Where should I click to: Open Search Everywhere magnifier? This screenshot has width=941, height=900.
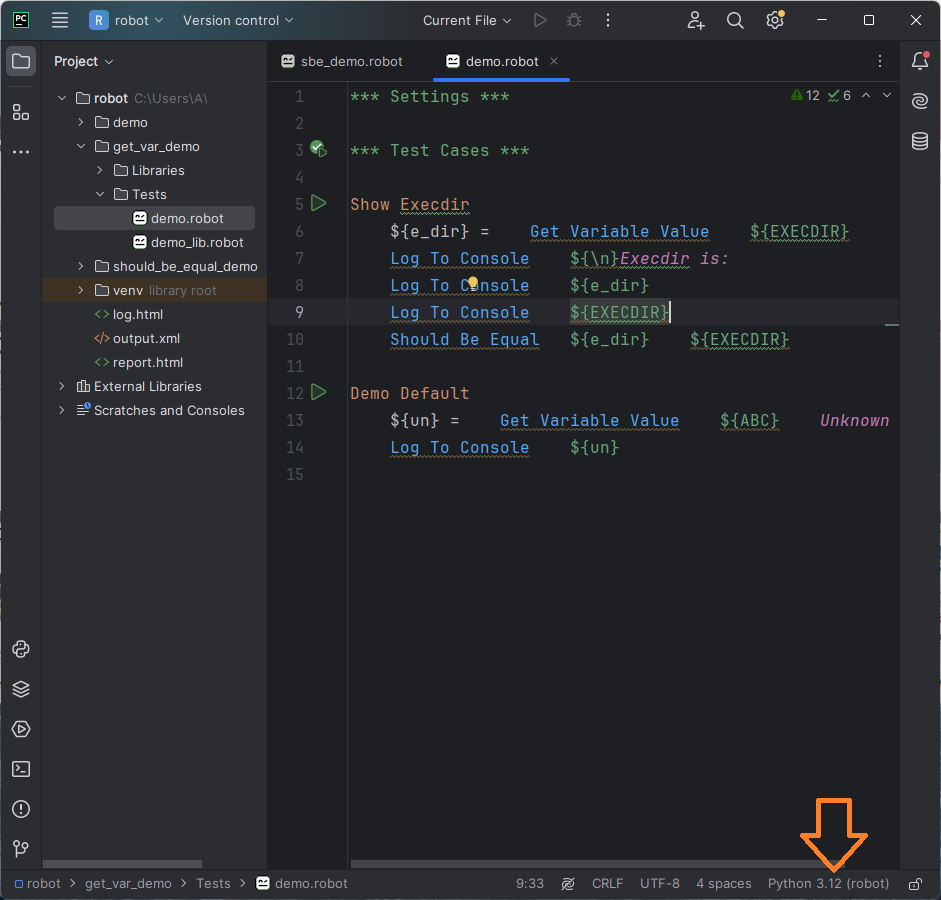[x=735, y=20]
